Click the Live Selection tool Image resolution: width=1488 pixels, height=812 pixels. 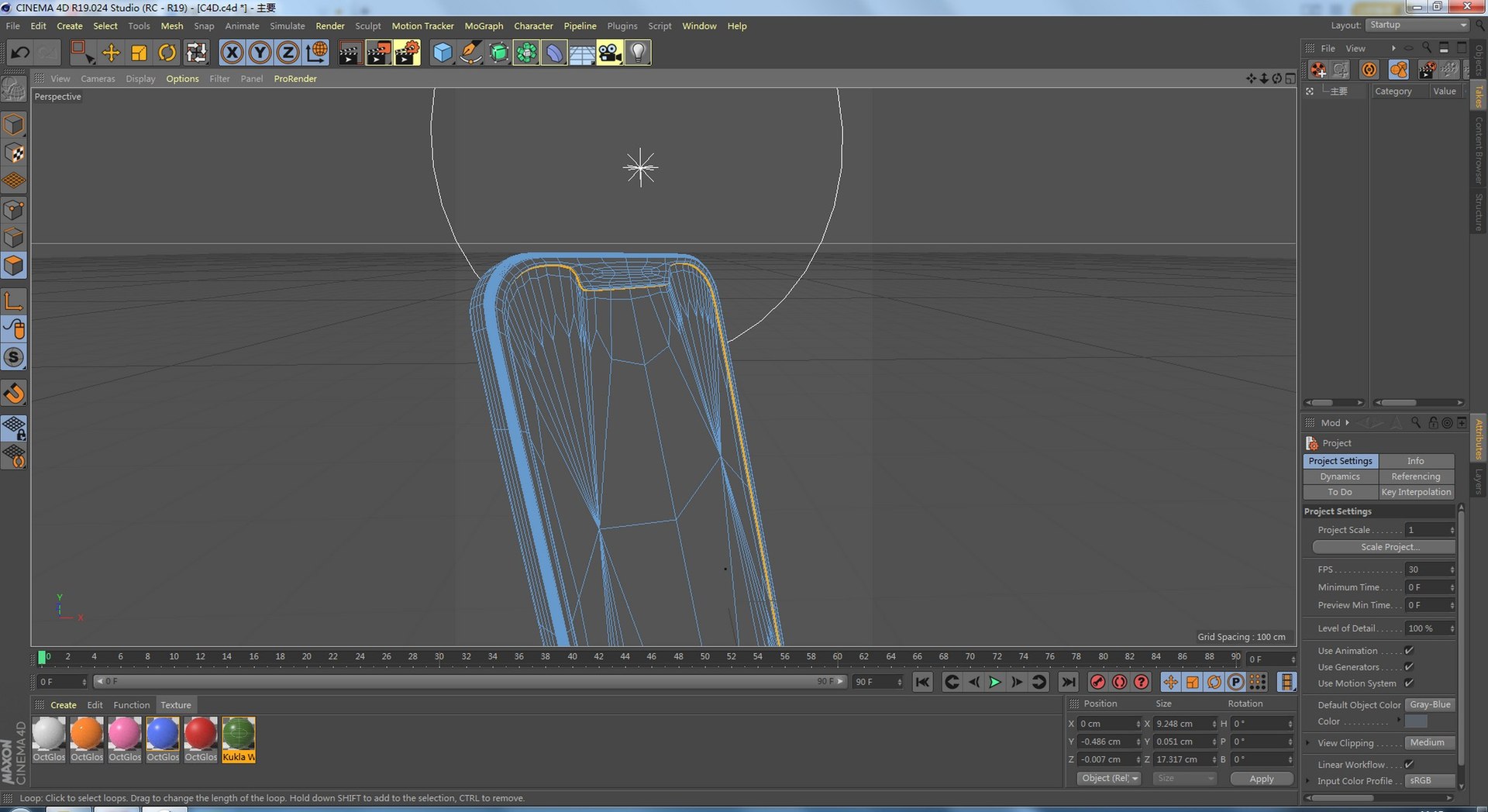82,53
